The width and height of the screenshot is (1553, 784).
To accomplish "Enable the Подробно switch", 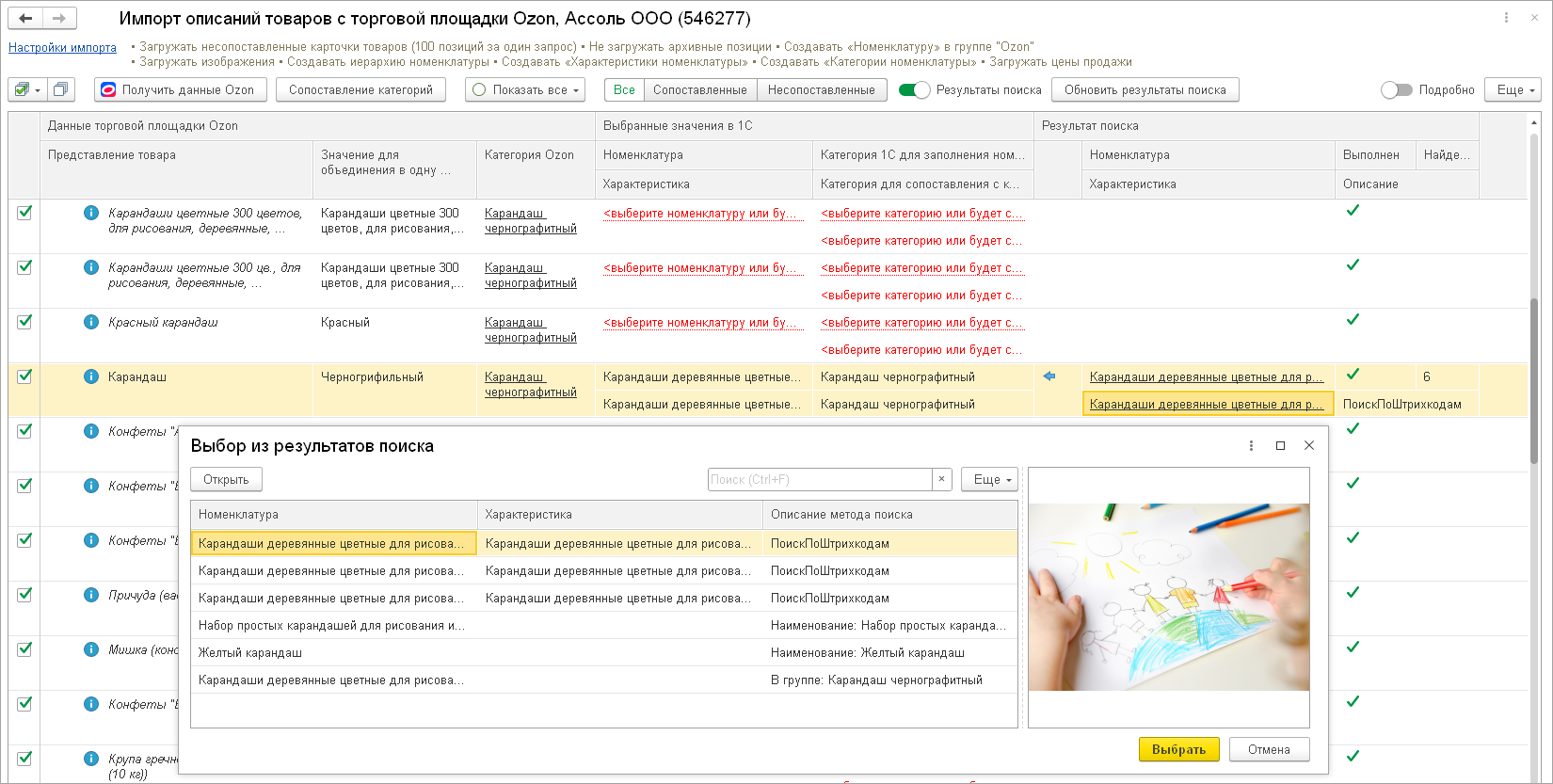I will point(1397,89).
